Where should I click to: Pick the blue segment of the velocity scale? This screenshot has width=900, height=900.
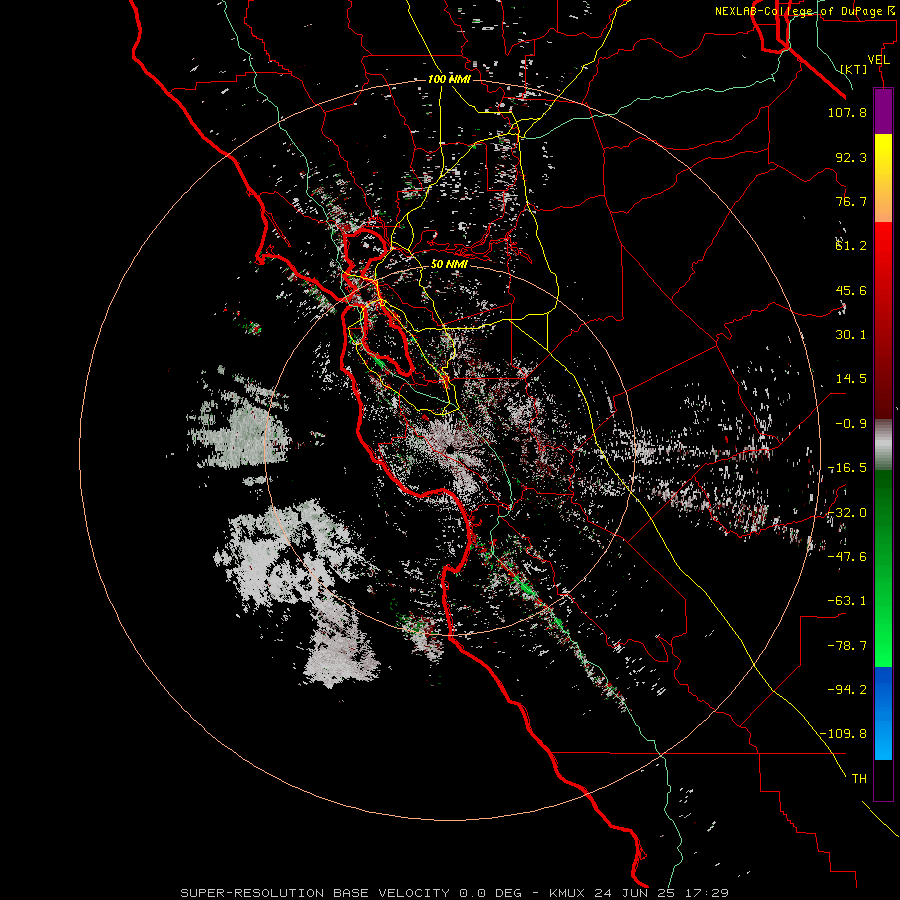pos(883,713)
